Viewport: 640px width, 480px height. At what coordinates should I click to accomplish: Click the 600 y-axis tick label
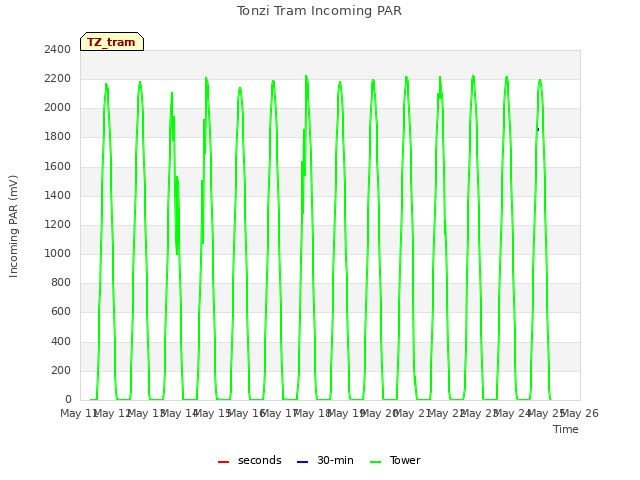coord(61,311)
